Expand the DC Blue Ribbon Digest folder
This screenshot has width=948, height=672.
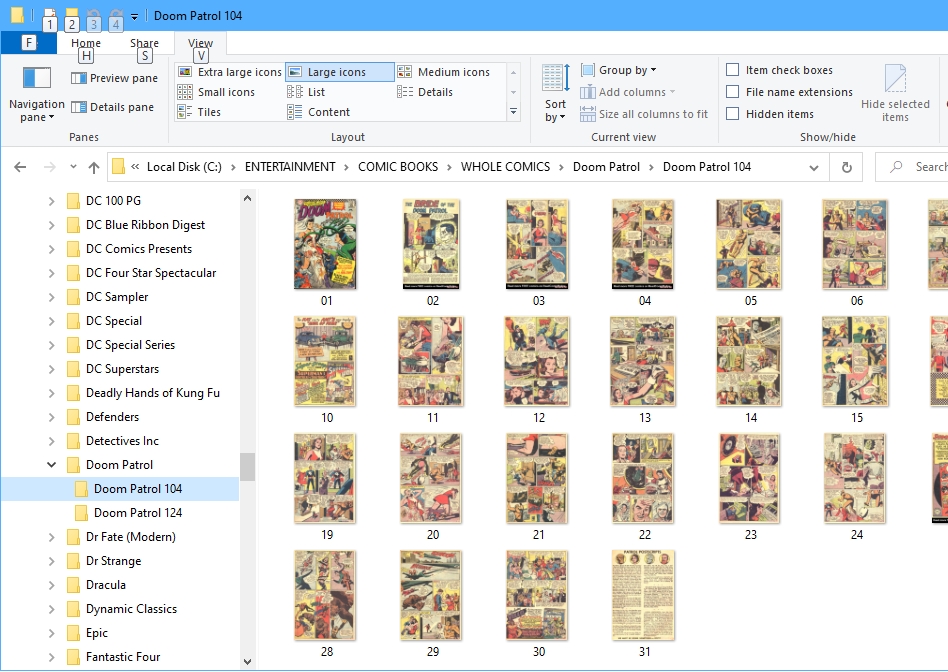[x=51, y=225]
